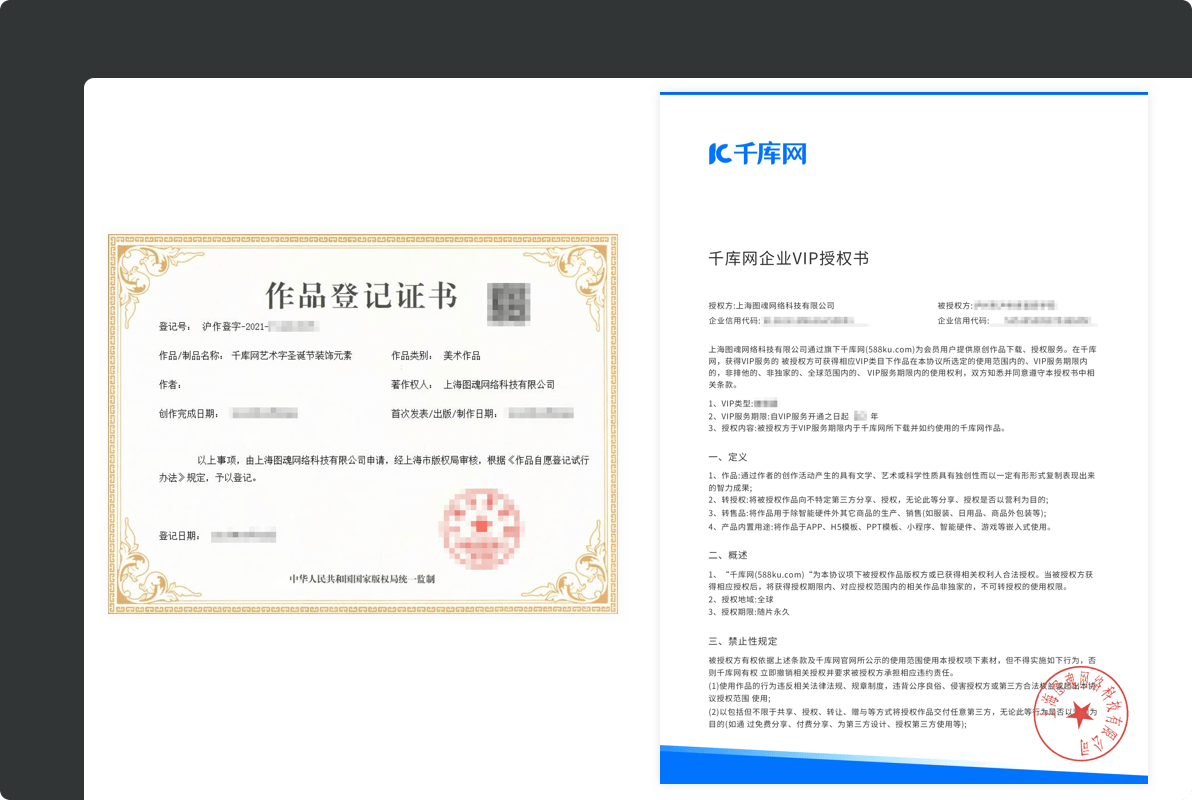Select the heading "作品登记证书"
This screenshot has width=1192, height=800.
(x=361, y=296)
